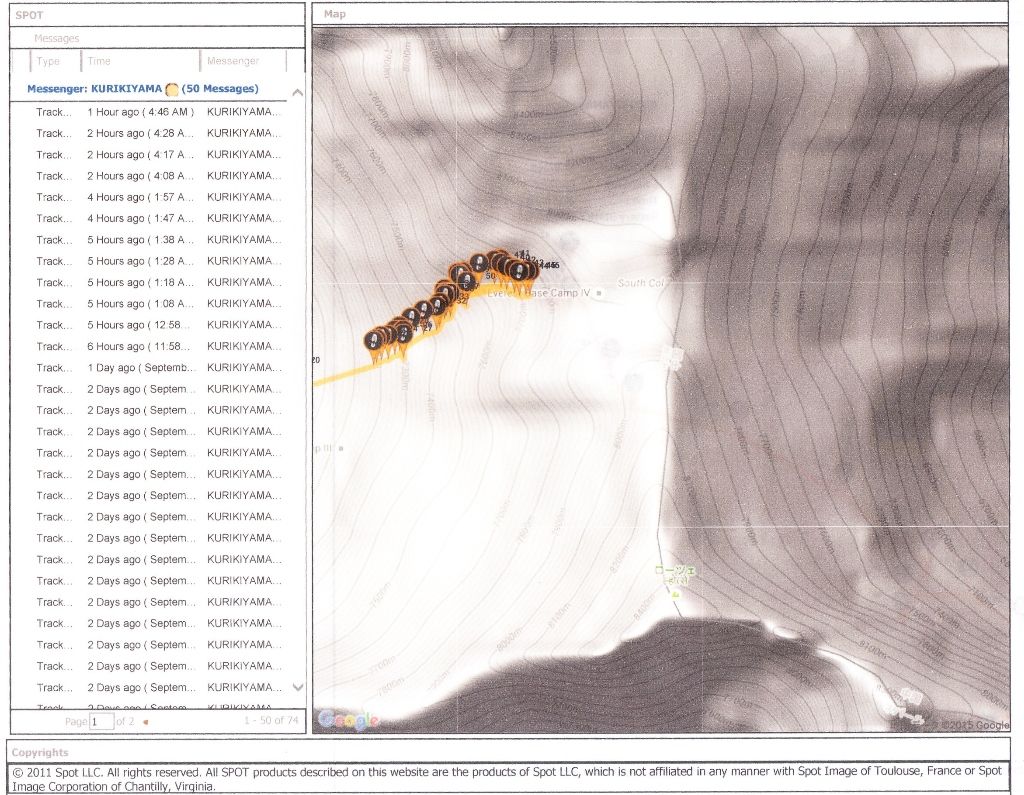
Task: Click the Map panel header
Action: click(335, 14)
